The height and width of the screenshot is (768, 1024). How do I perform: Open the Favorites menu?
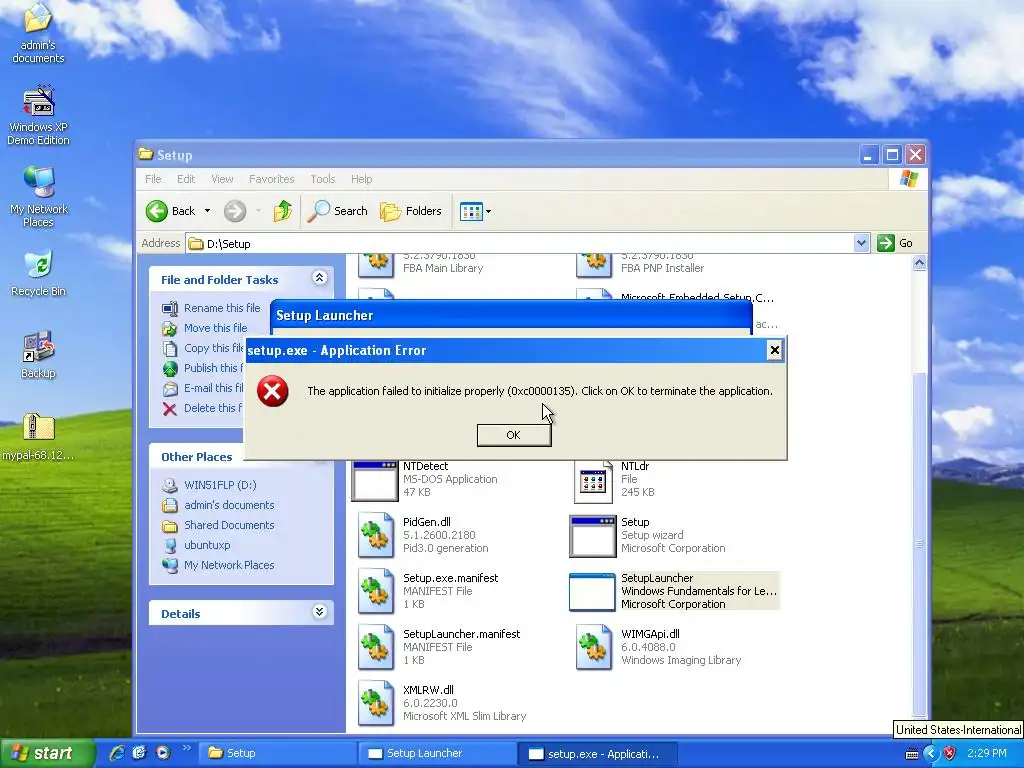click(x=272, y=179)
